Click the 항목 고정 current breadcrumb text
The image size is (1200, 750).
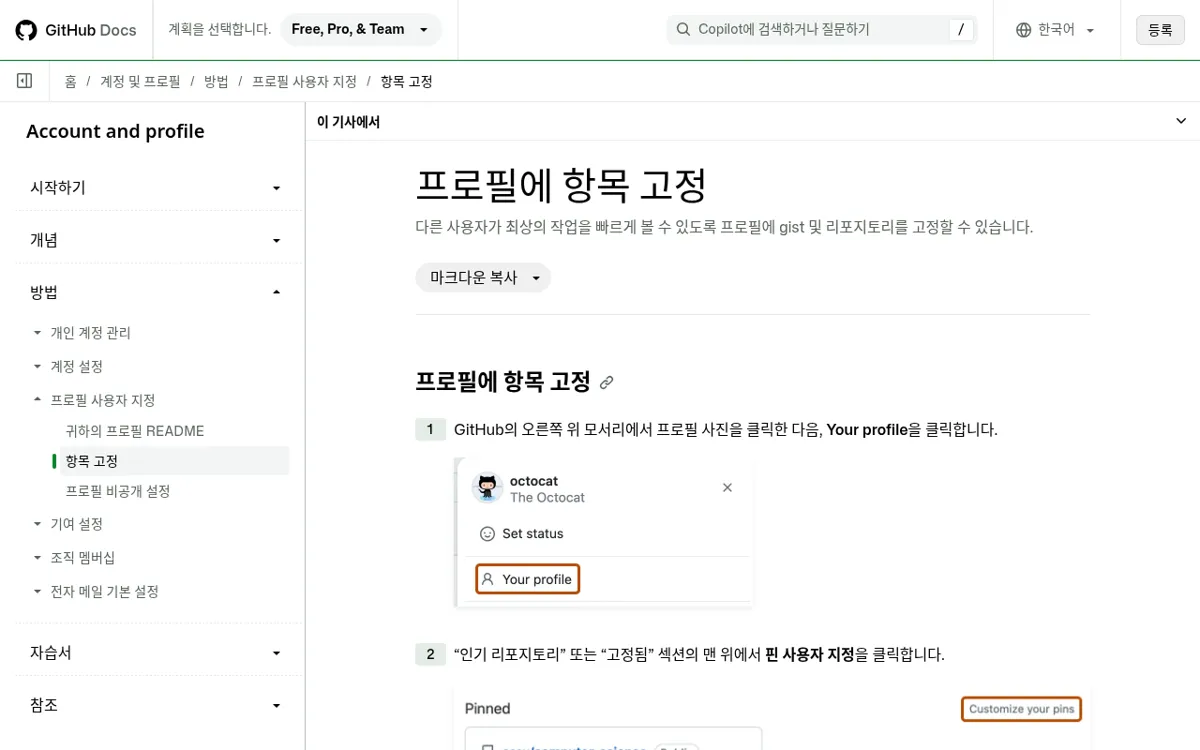(x=406, y=81)
